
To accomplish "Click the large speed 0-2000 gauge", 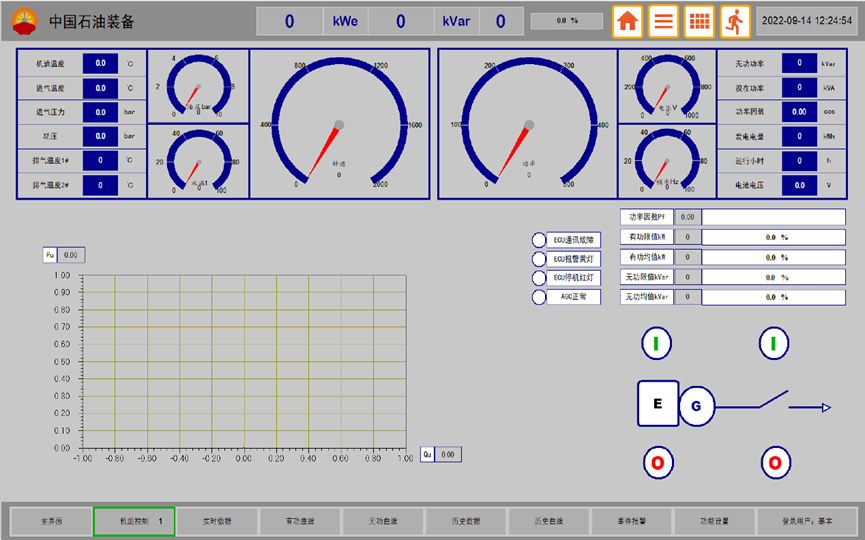I will [x=339, y=124].
